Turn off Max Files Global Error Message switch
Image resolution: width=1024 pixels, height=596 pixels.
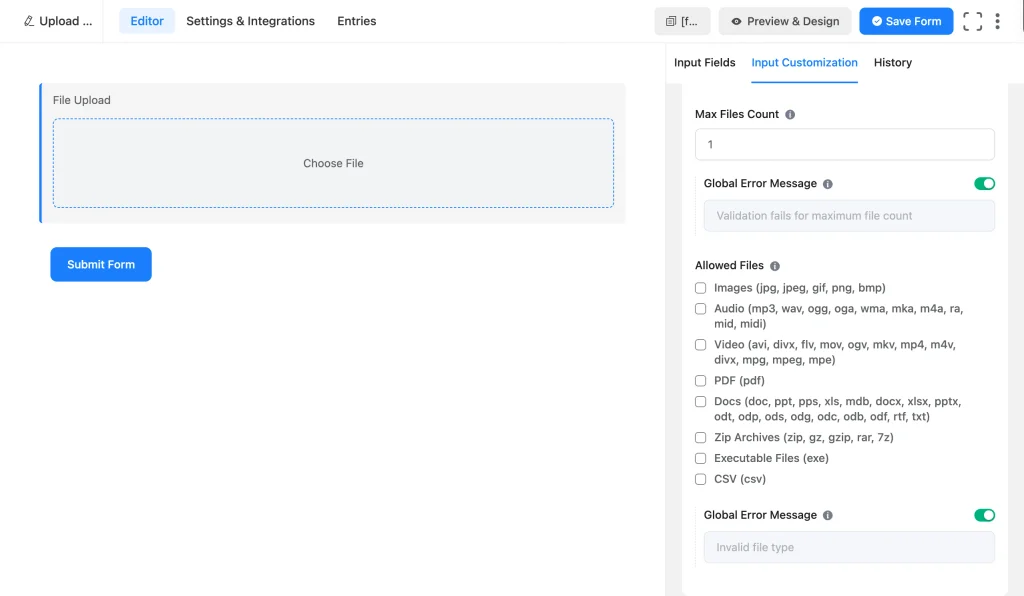click(984, 183)
